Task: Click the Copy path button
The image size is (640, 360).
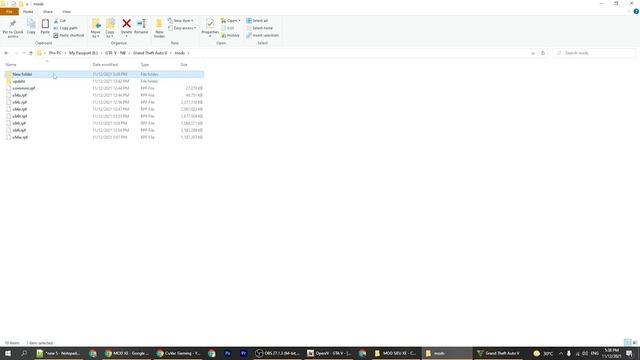Action: [x=65, y=28]
